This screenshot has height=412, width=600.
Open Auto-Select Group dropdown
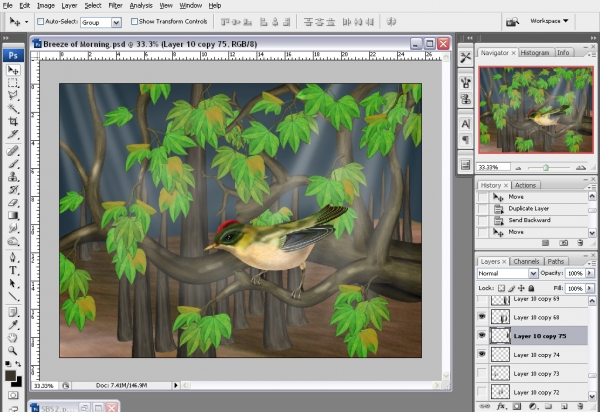point(117,23)
